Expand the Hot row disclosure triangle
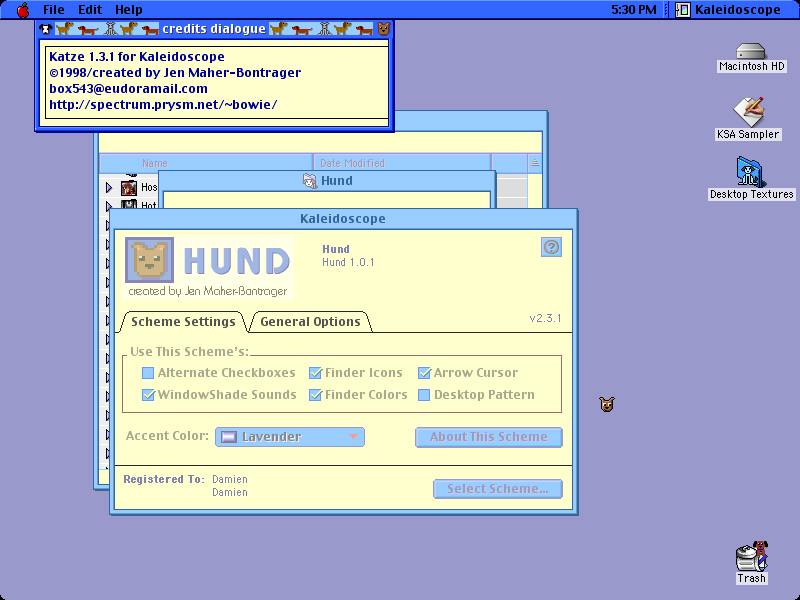Image resolution: width=800 pixels, height=600 pixels. (x=109, y=206)
